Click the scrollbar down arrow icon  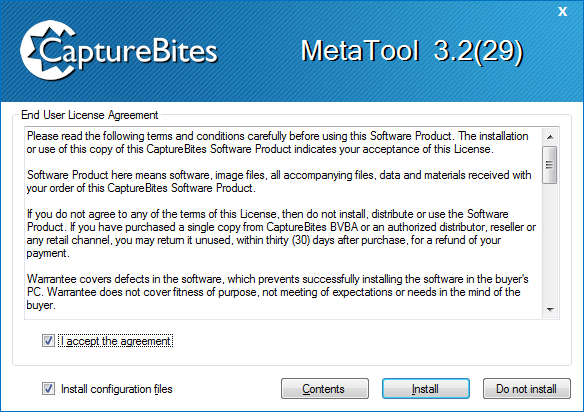[x=550, y=310]
